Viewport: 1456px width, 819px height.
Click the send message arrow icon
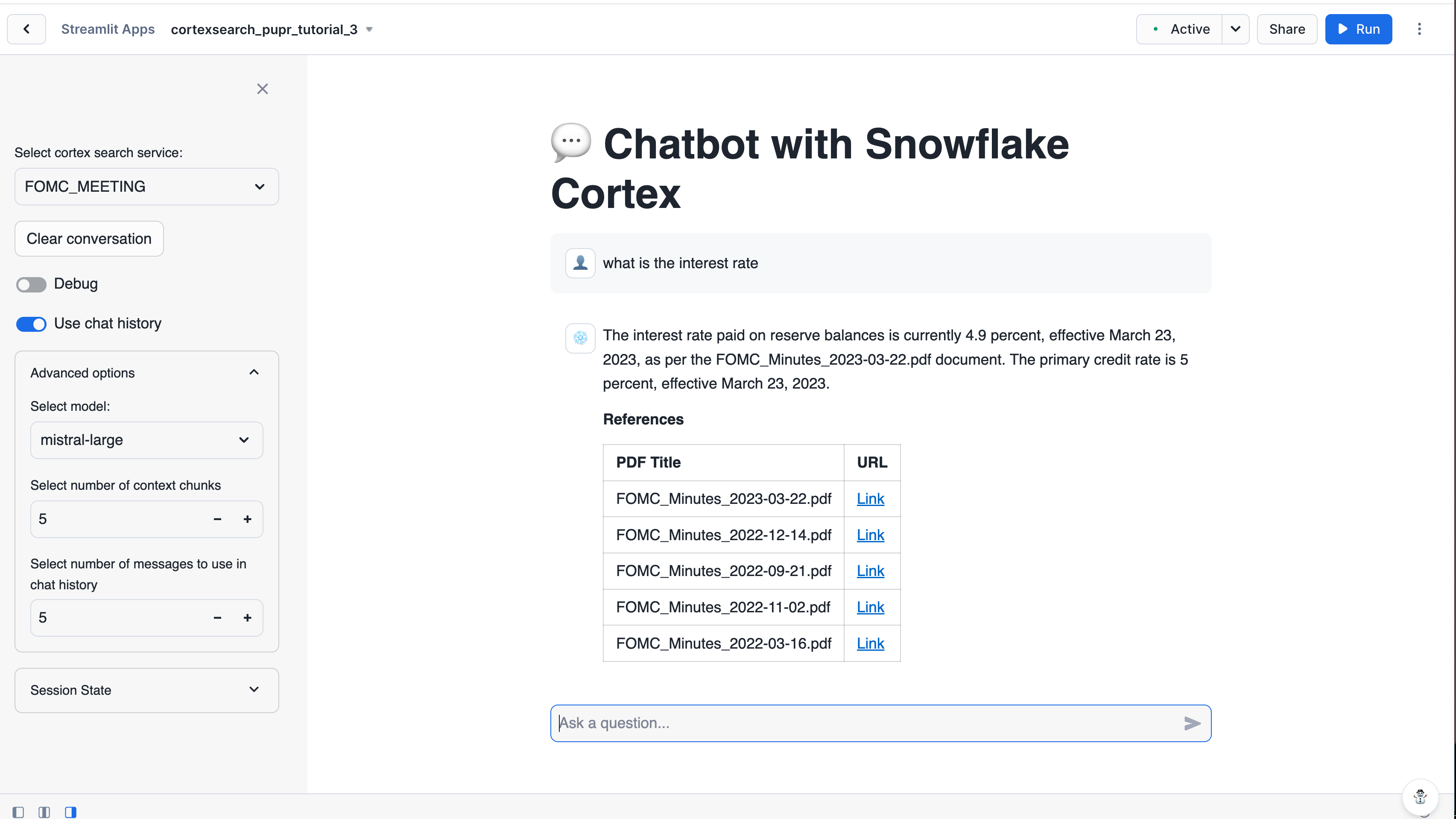point(1192,723)
